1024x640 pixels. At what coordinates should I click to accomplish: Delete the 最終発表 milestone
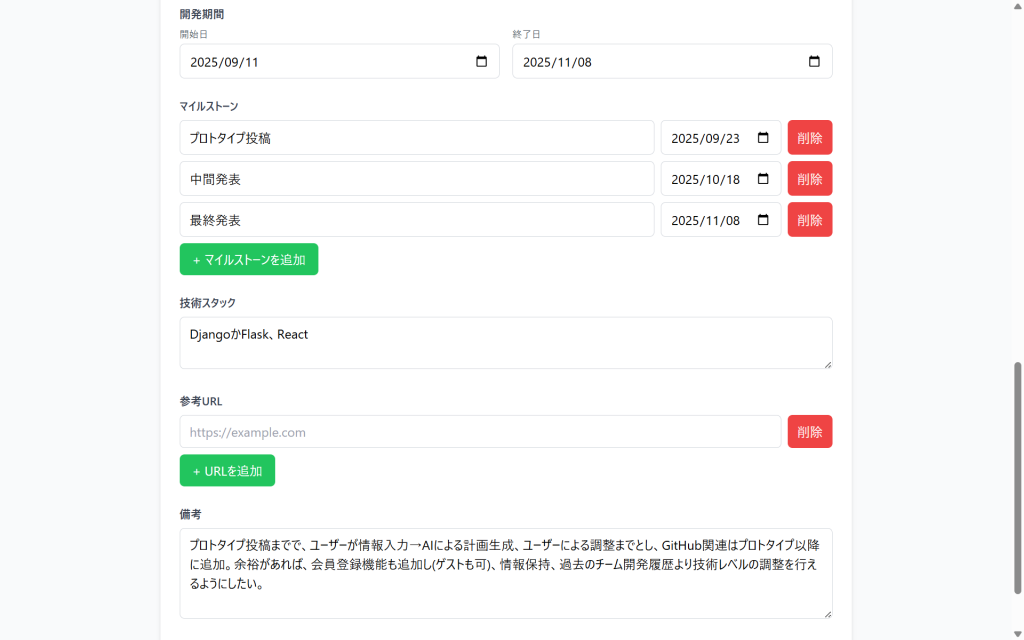(x=809, y=220)
